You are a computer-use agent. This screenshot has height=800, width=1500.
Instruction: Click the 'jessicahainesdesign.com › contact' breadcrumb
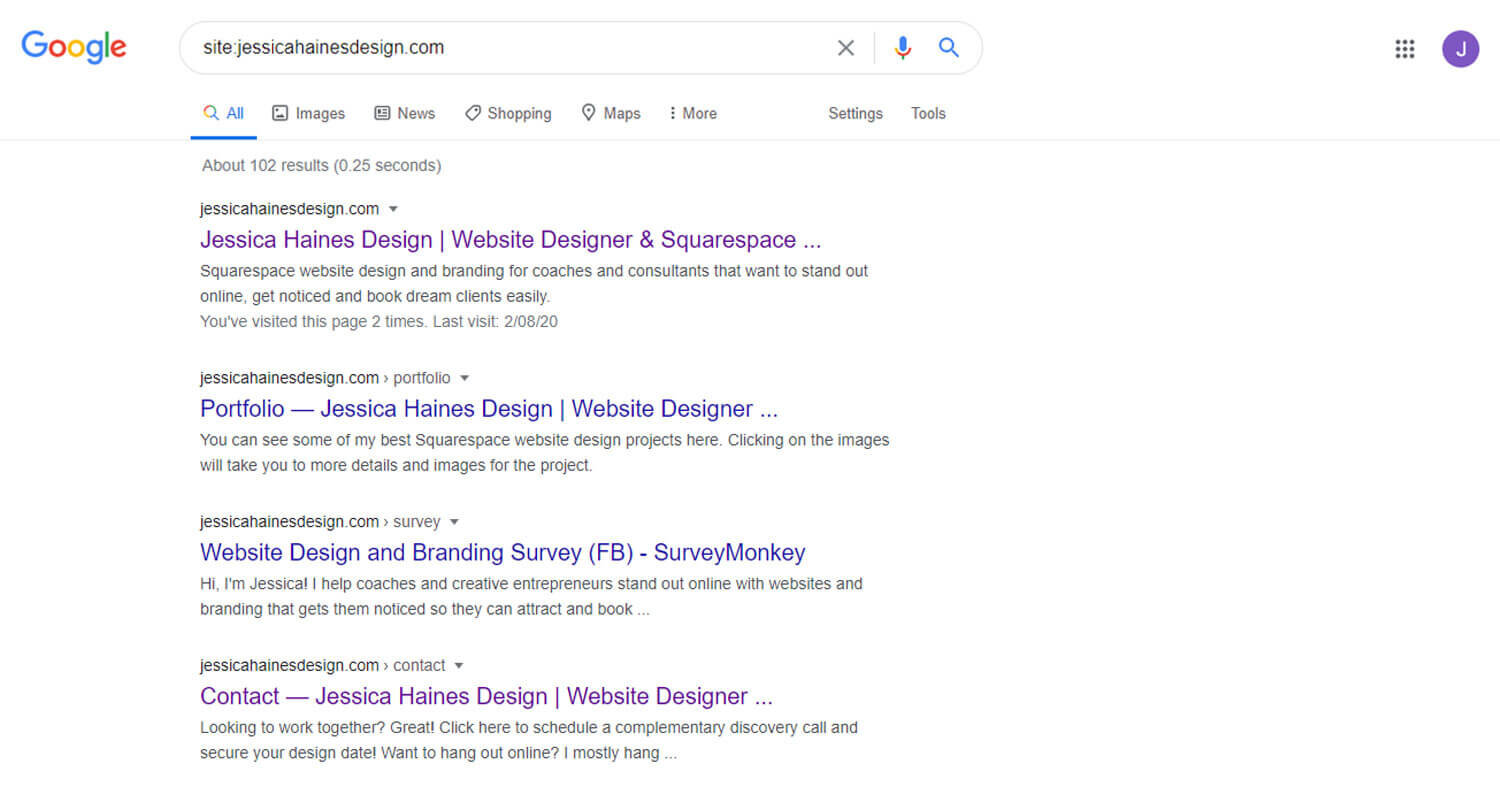click(x=322, y=666)
